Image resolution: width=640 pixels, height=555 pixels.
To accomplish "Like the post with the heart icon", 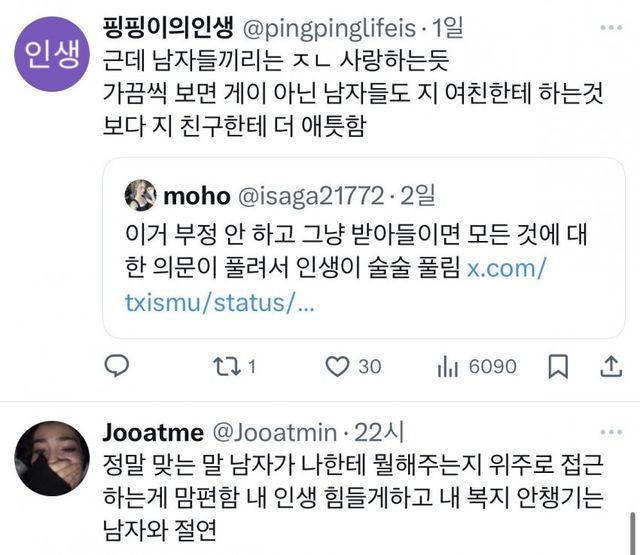I will tap(340, 367).
